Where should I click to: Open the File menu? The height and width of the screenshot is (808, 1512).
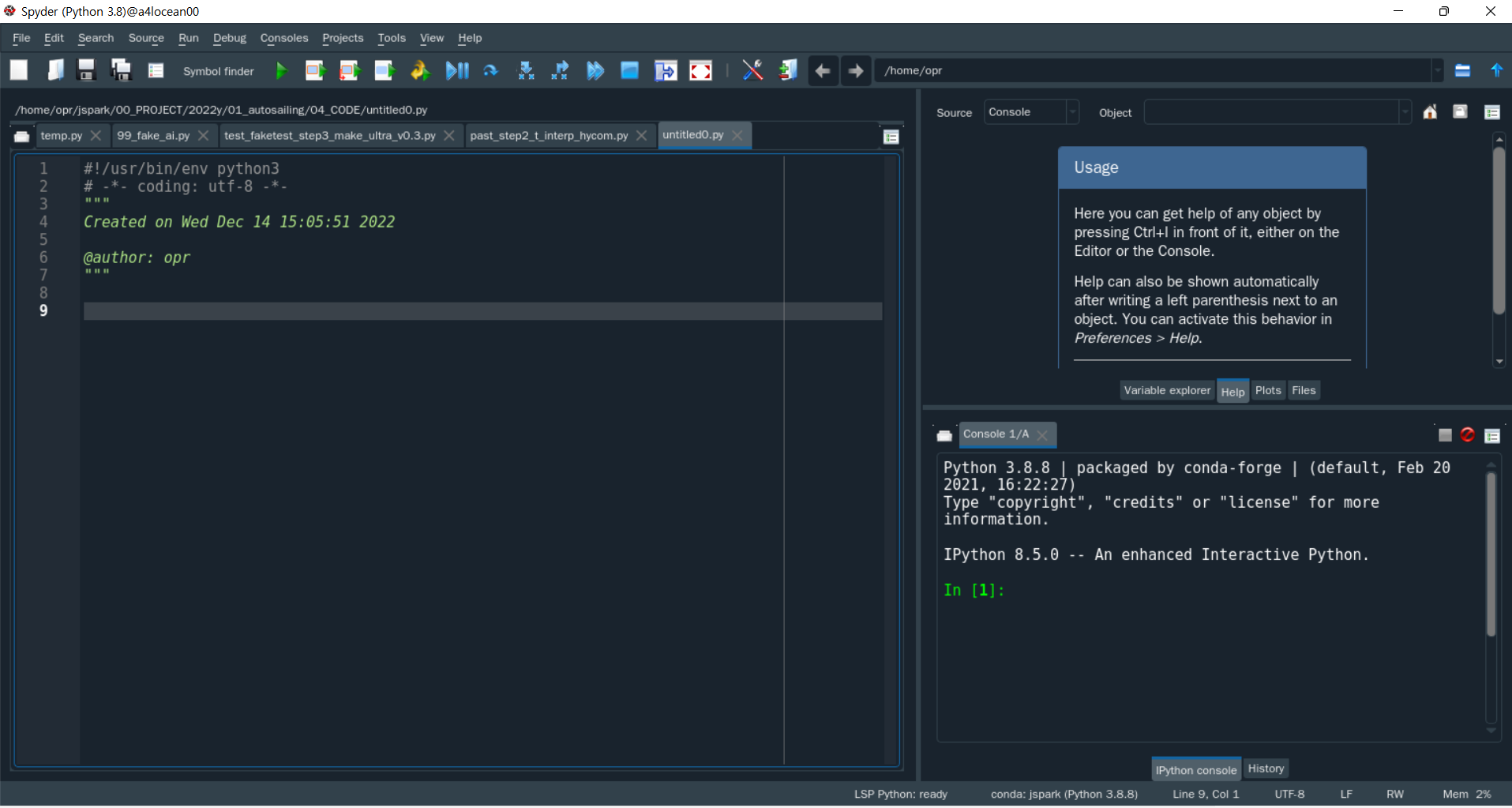[x=21, y=38]
